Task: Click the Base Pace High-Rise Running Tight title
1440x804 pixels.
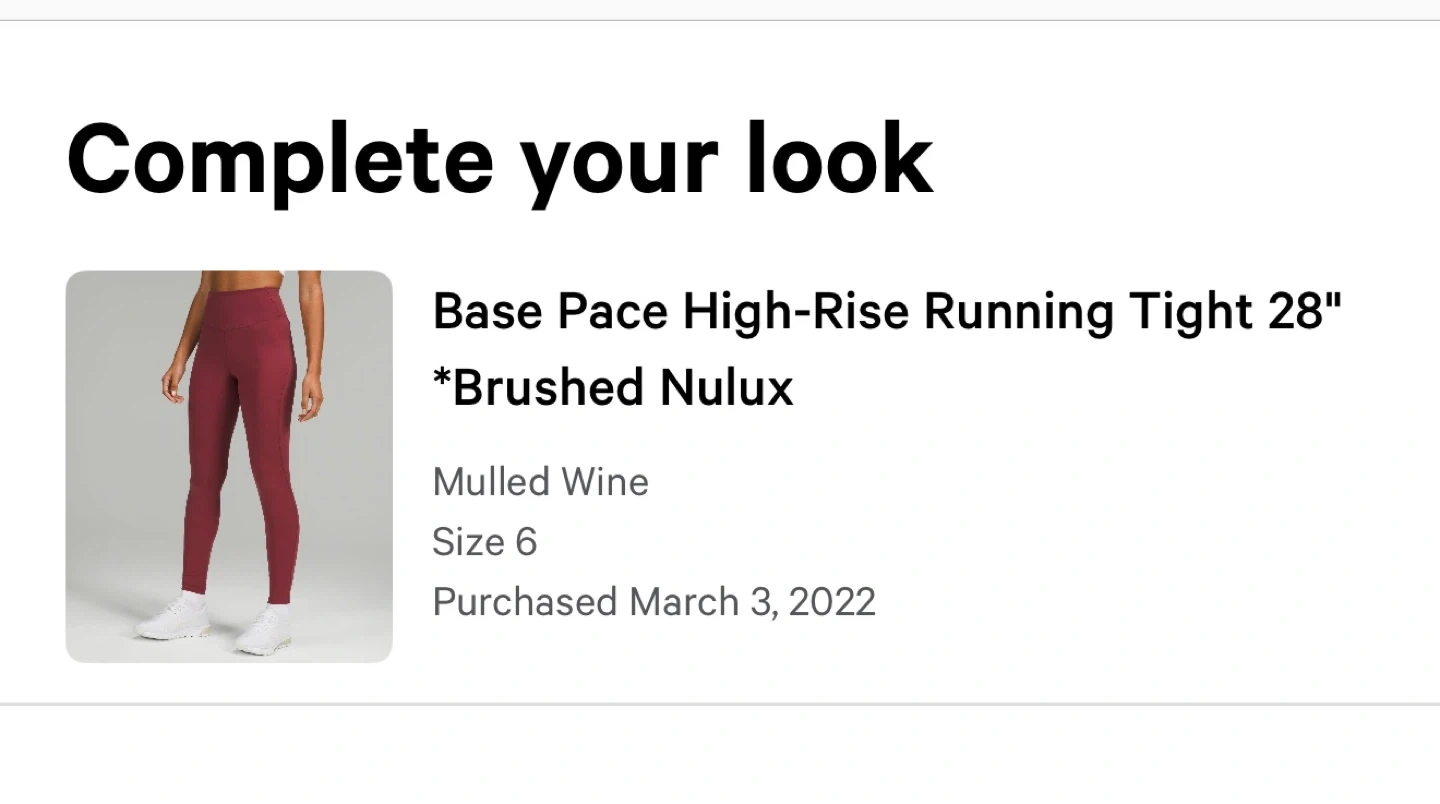Action: (885, 312)
